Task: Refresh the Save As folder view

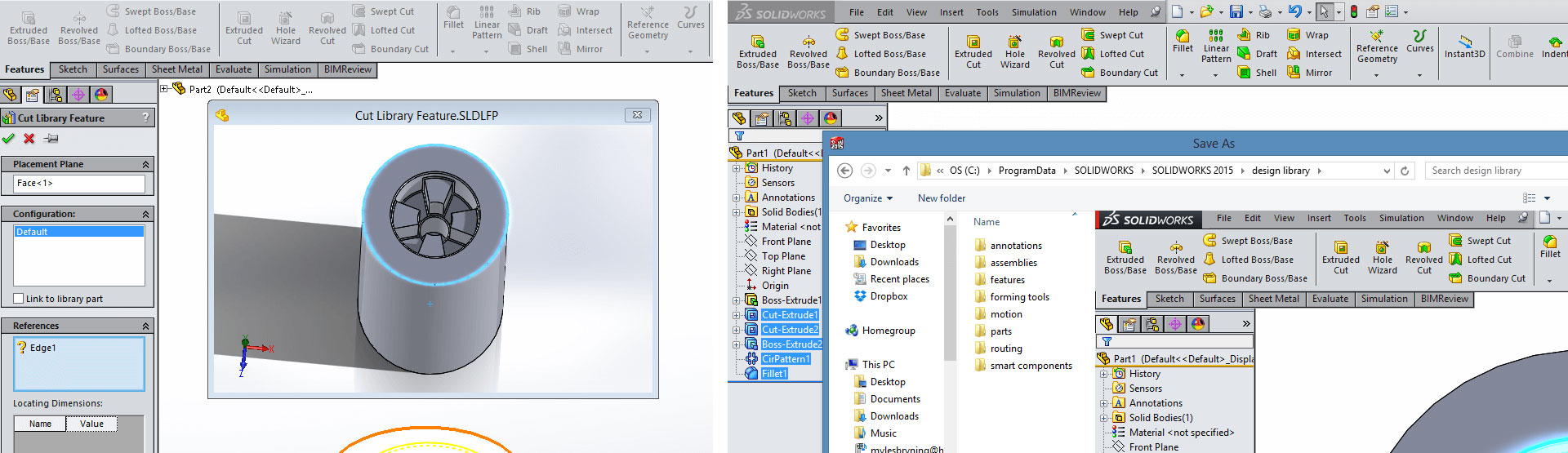Action: (1405, 171)
